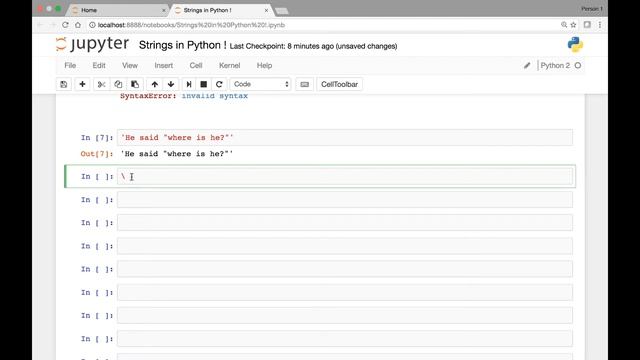Click the kernel status circle indicator
640x360 pixels.
point(578,65)
